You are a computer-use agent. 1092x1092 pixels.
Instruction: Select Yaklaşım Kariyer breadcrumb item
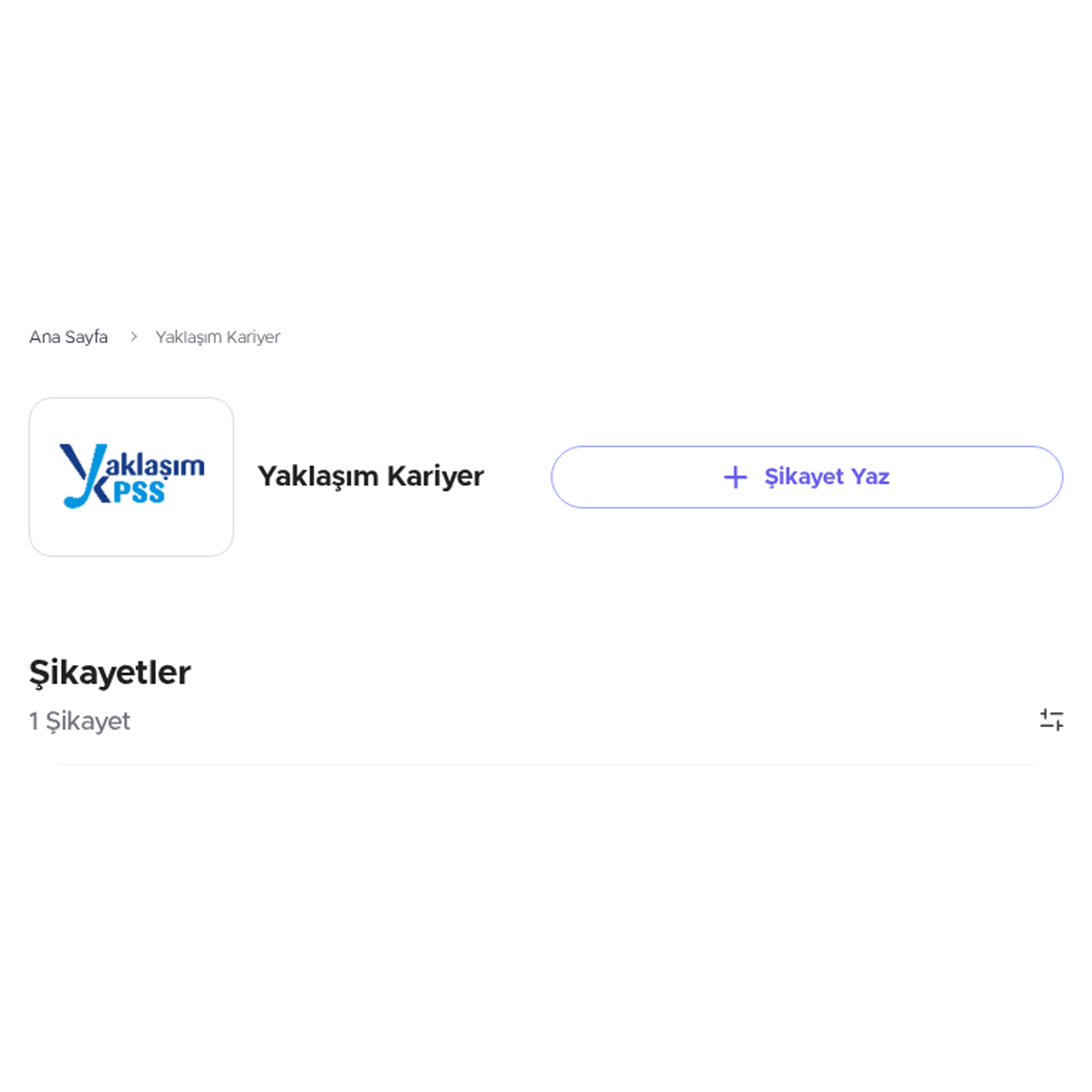[217, 337]
